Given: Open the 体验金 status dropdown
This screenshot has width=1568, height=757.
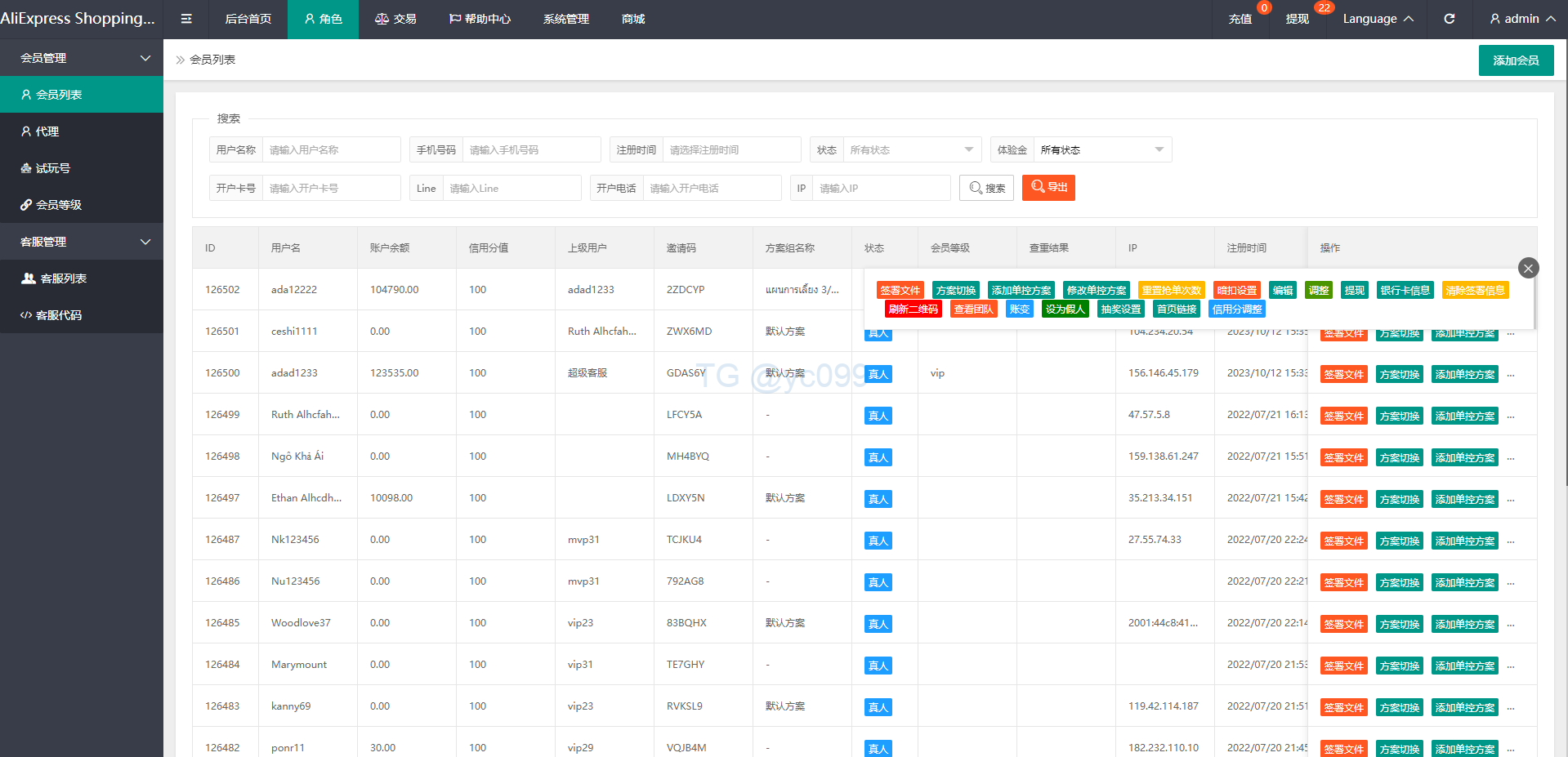Looking at the screenshot, I should [x=1101, y=150].
